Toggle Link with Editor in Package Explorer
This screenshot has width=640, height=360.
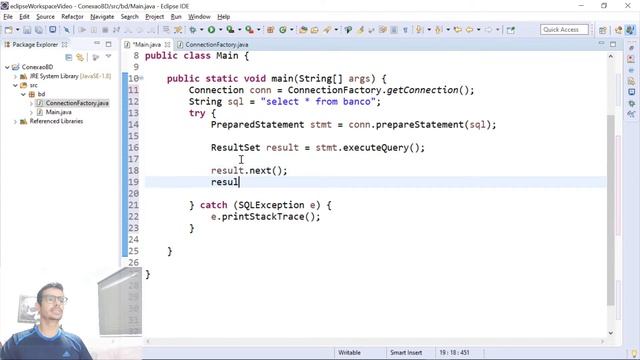80,58
